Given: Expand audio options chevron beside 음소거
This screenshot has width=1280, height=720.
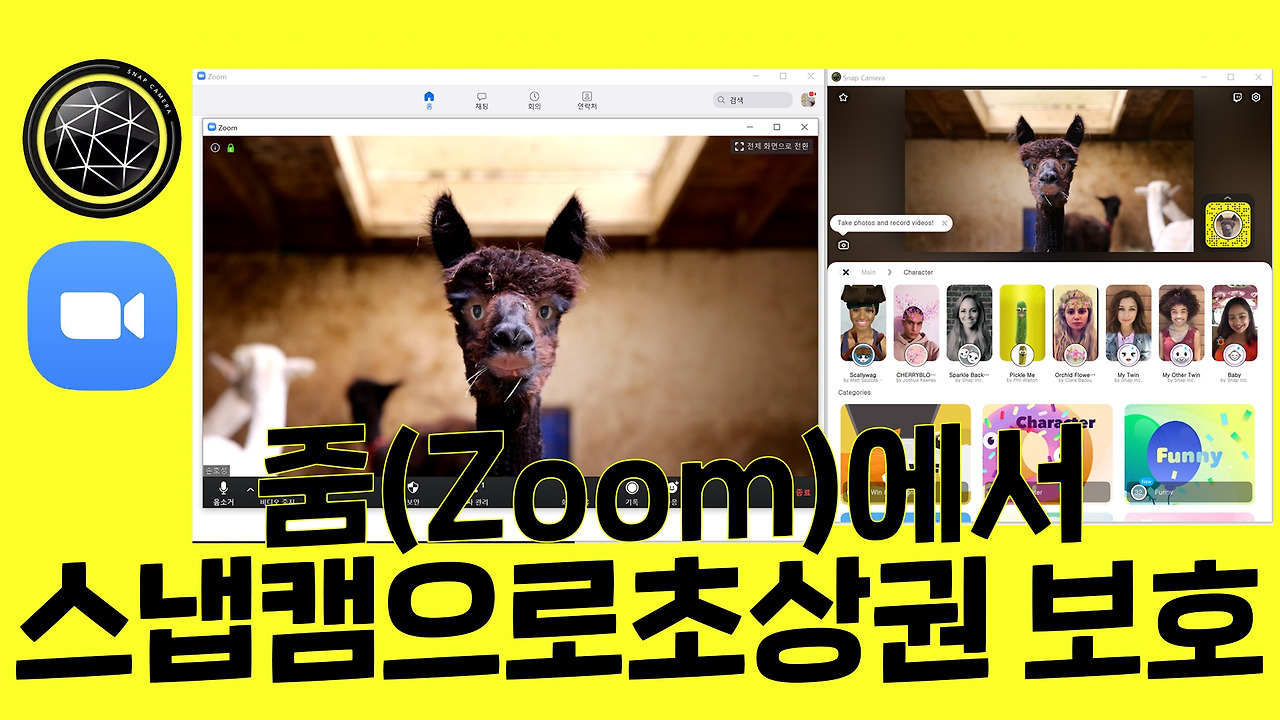Looking at the screenshot, I should click(249, 491).
